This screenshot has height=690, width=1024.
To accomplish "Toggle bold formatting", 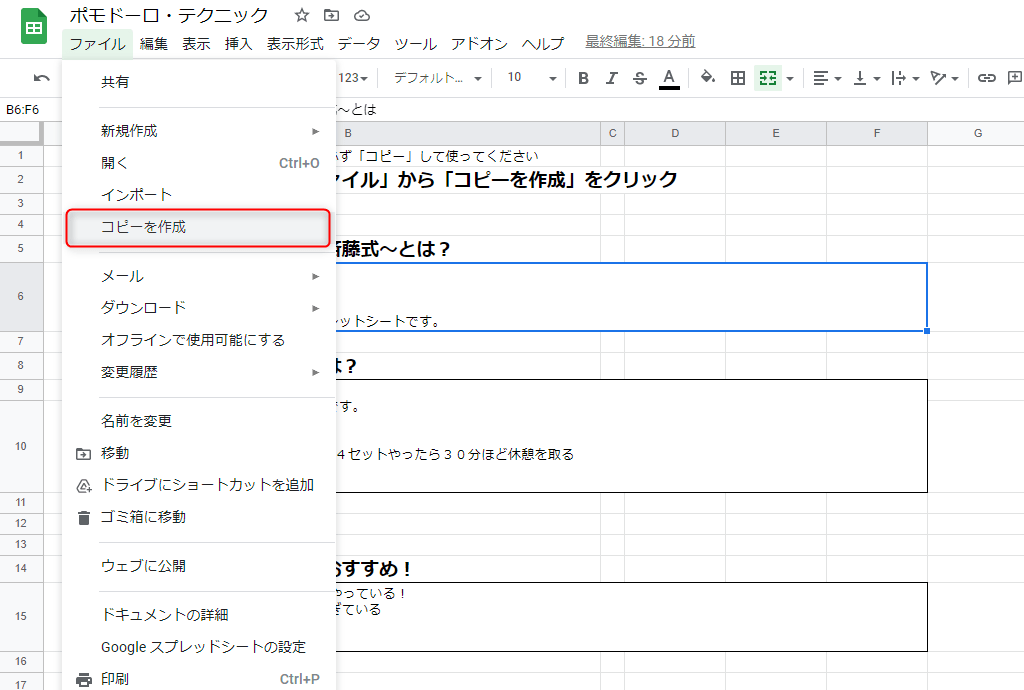I will 585,77.
